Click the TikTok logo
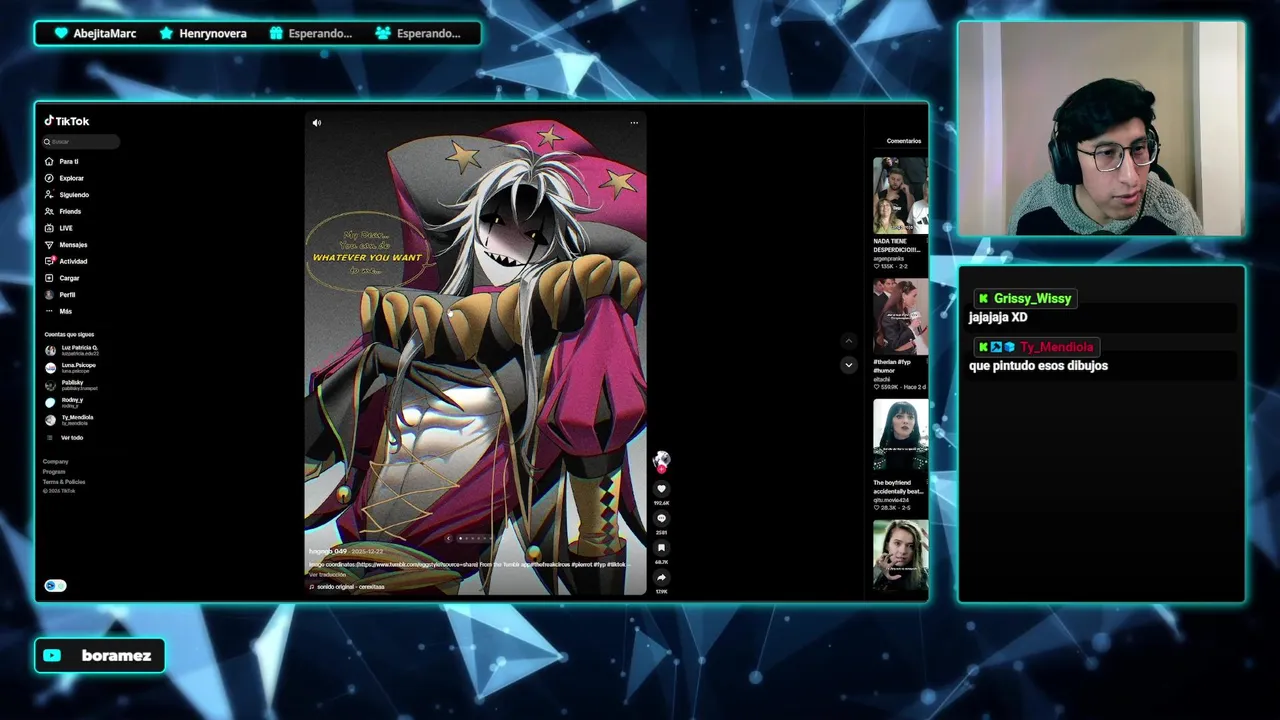The height and width of the screenshot is (720, 1280). (x=67, y=121)
